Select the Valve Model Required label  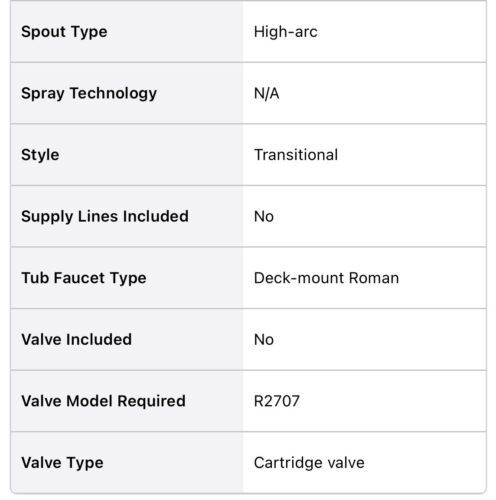pyautogui.click(x=103, y=401)
